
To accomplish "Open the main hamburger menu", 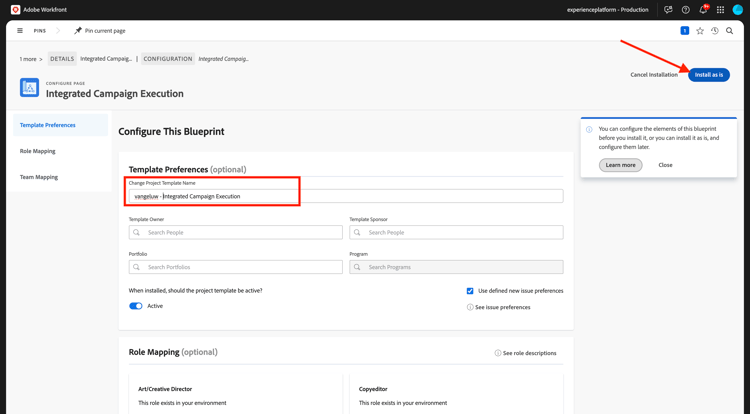I will point(20,31).
